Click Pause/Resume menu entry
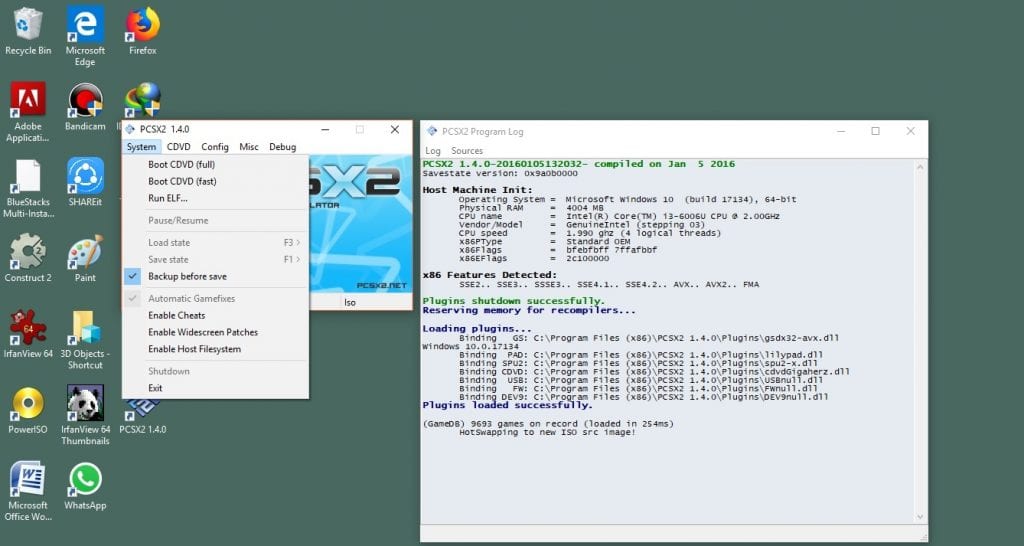Viewport: 1024px width, 546px height. [x=215, y=221]
